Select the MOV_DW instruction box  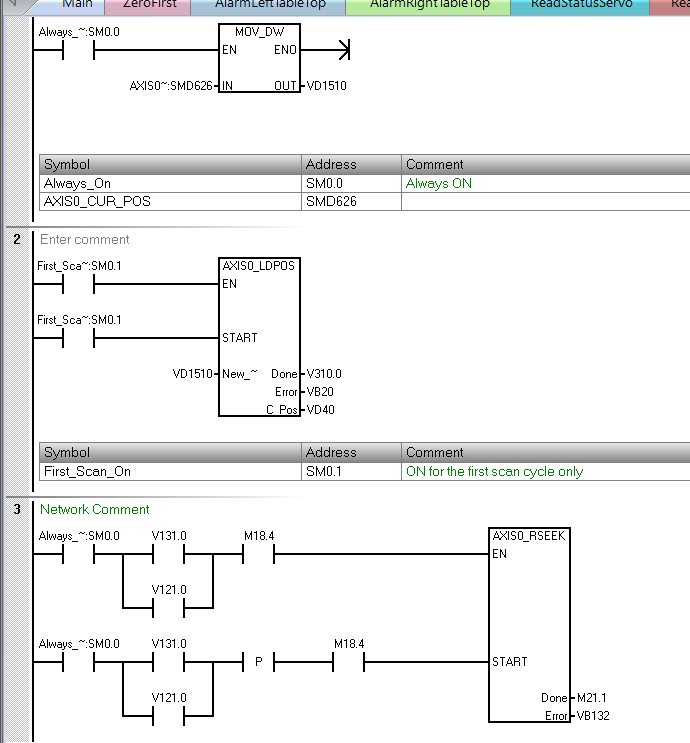(258, 60)
